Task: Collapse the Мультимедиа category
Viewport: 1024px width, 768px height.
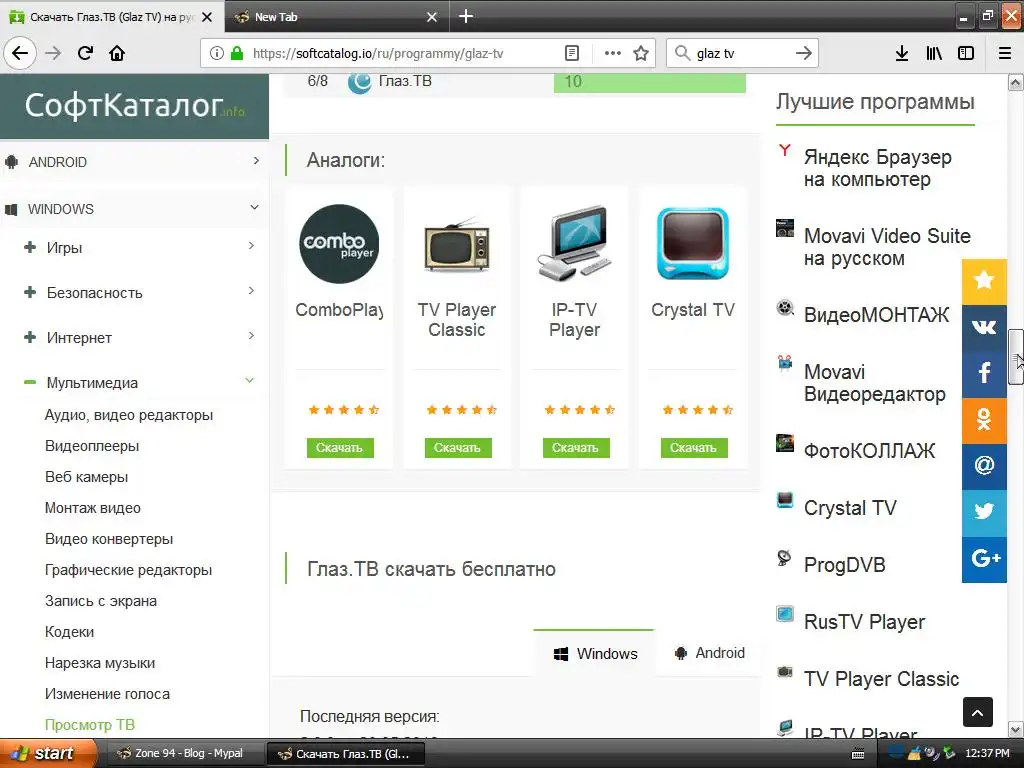Action: [x=139, y=383]
